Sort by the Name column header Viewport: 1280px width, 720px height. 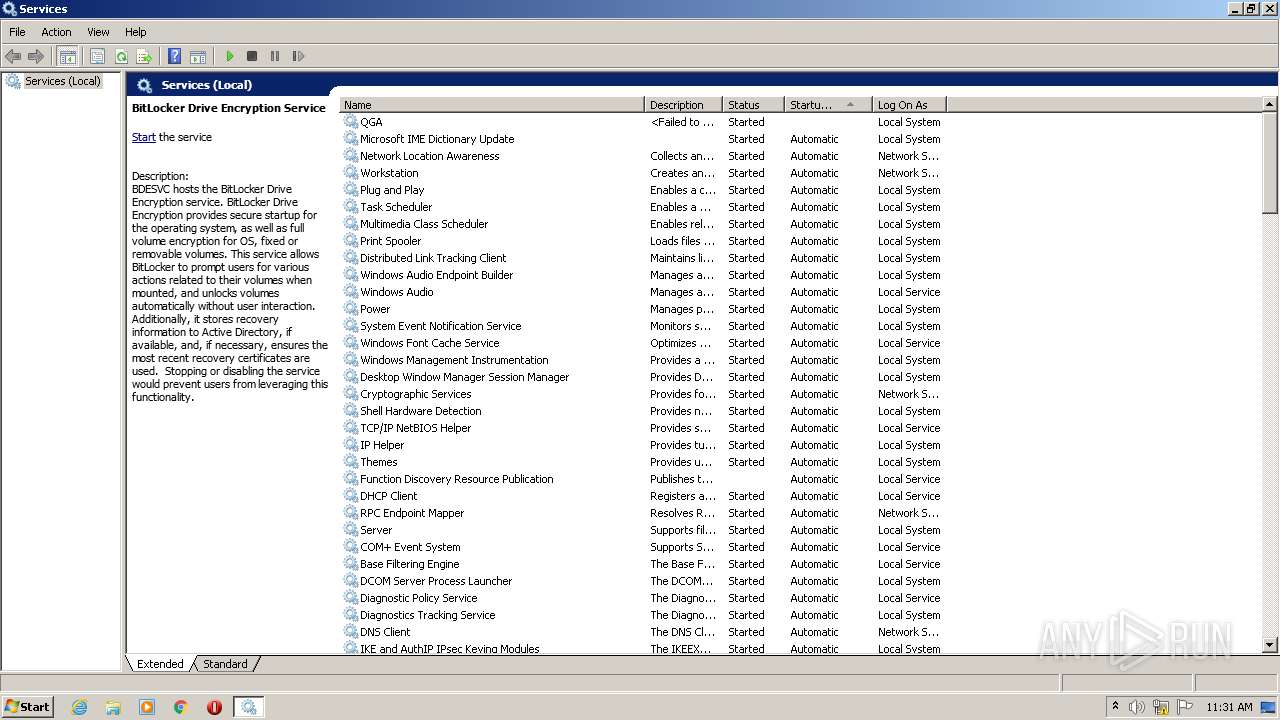(492, 104)
